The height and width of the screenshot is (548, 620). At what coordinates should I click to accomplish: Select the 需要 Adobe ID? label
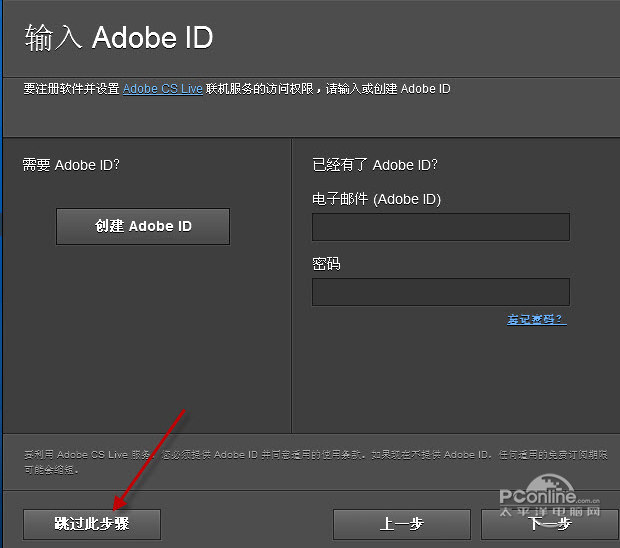tap(71, 165)
